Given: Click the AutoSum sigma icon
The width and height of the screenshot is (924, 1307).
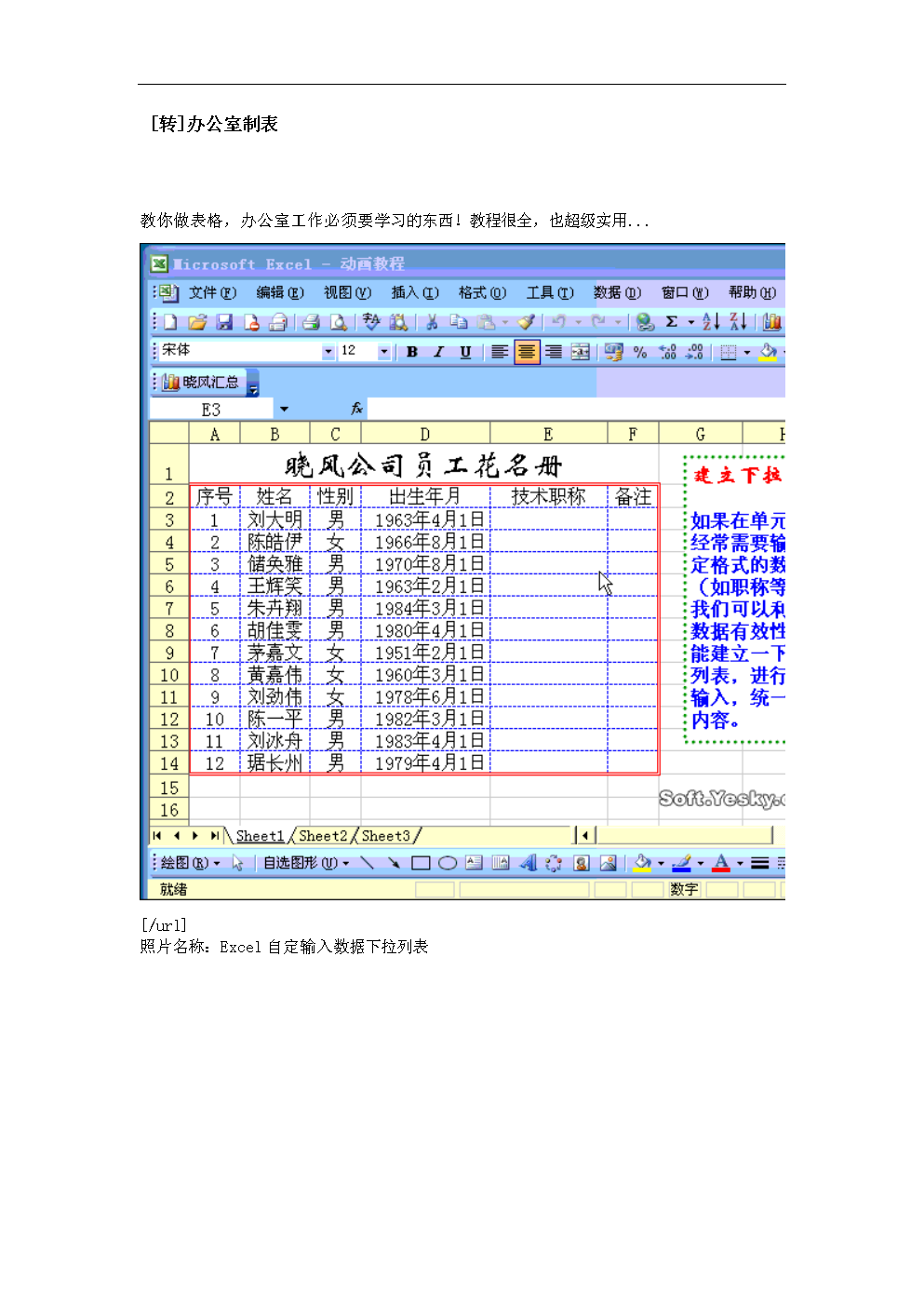Looking at the screenshot, I should pos(672,322).
